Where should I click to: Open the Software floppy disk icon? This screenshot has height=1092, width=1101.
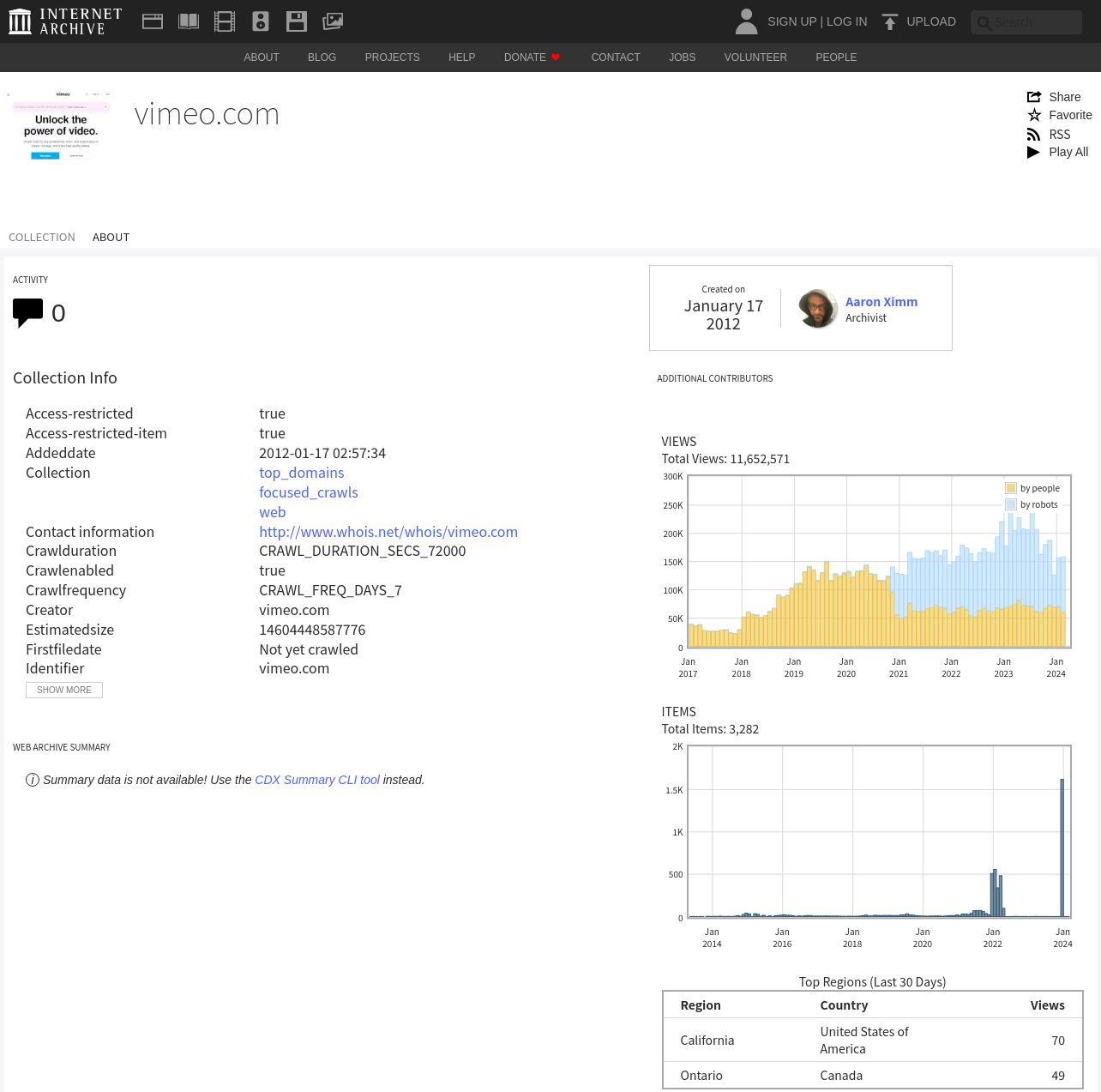pyautogui.click(x=297, y=21)
